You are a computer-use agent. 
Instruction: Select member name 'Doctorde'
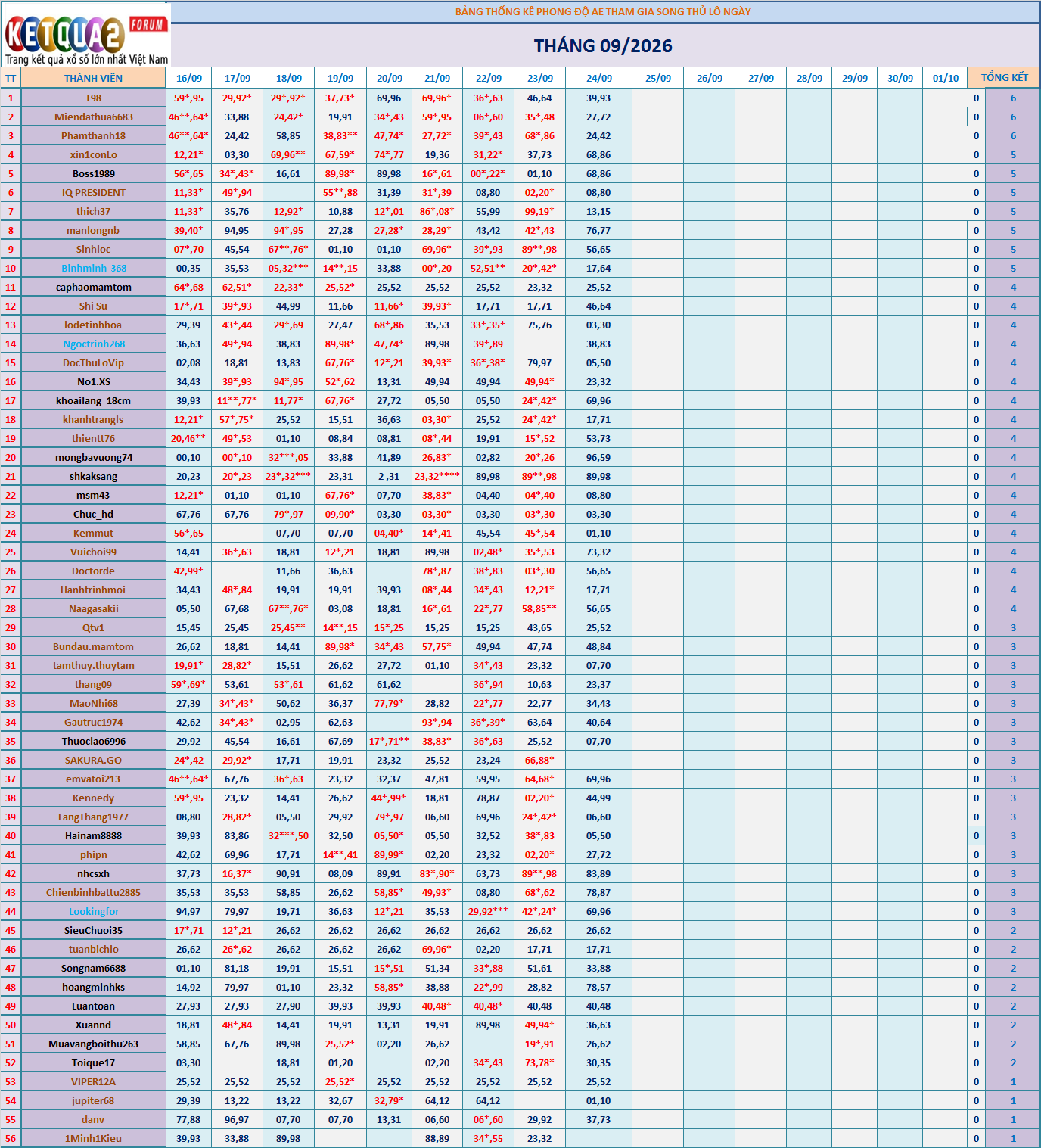[x=93, y=571]
